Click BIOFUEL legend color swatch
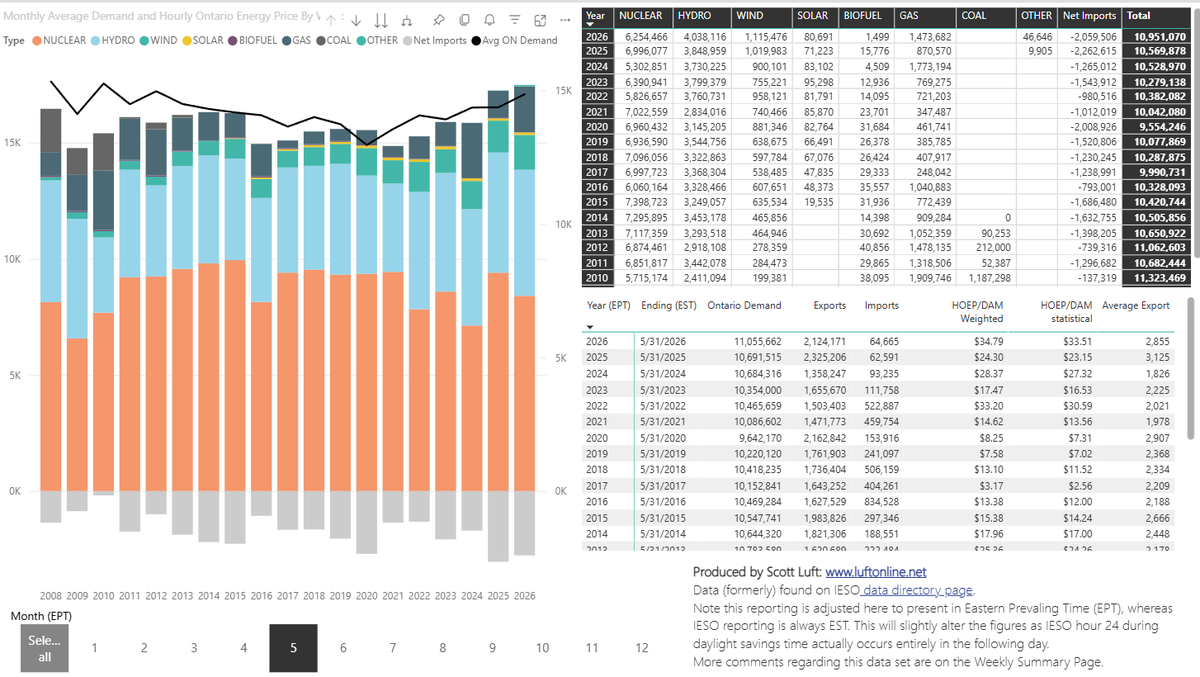 (x=233, y=41)
